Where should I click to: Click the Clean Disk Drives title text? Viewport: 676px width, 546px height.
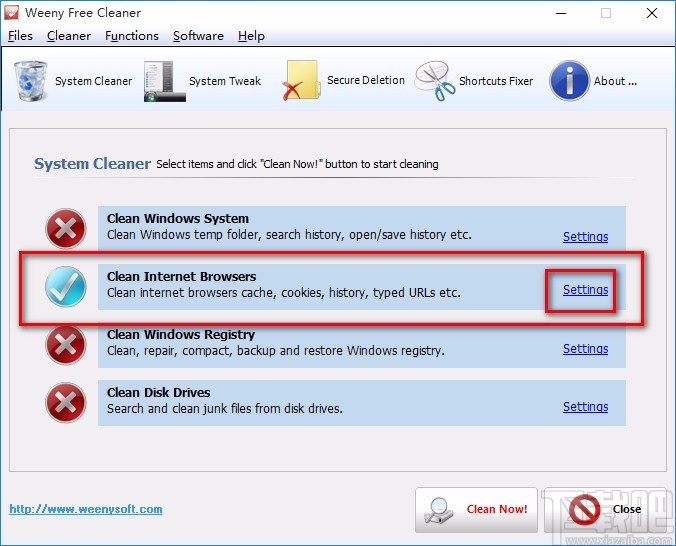pos(159,392)
